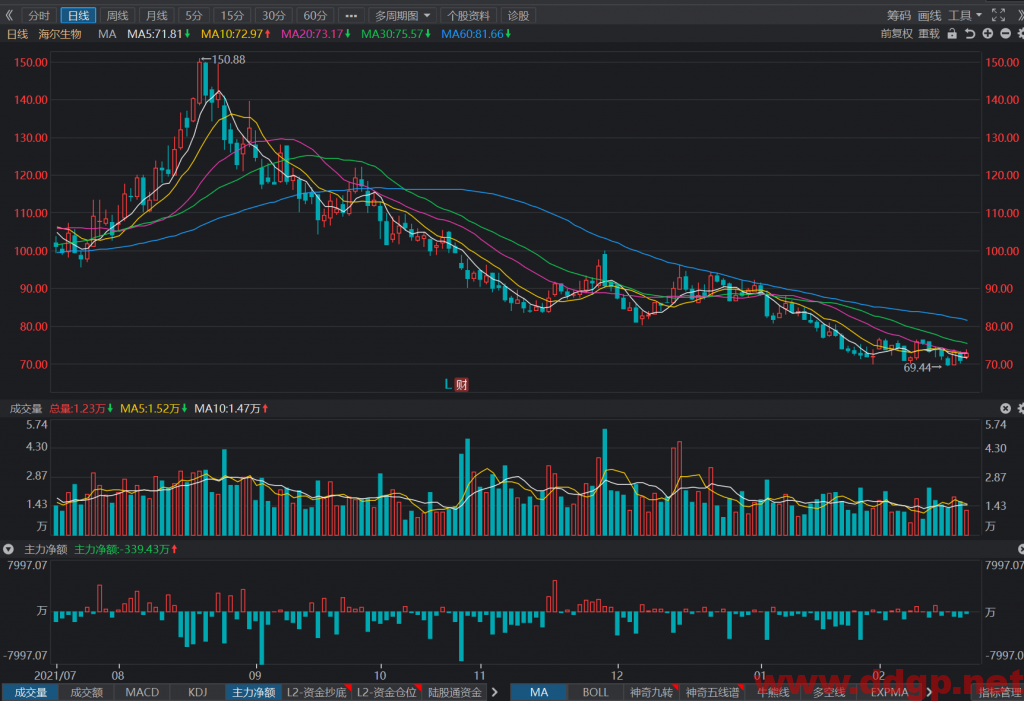The height and width of the screenshot is (701, 1024).
Task: Select 牛熊线 indicator tab
Action: [773, 693]
